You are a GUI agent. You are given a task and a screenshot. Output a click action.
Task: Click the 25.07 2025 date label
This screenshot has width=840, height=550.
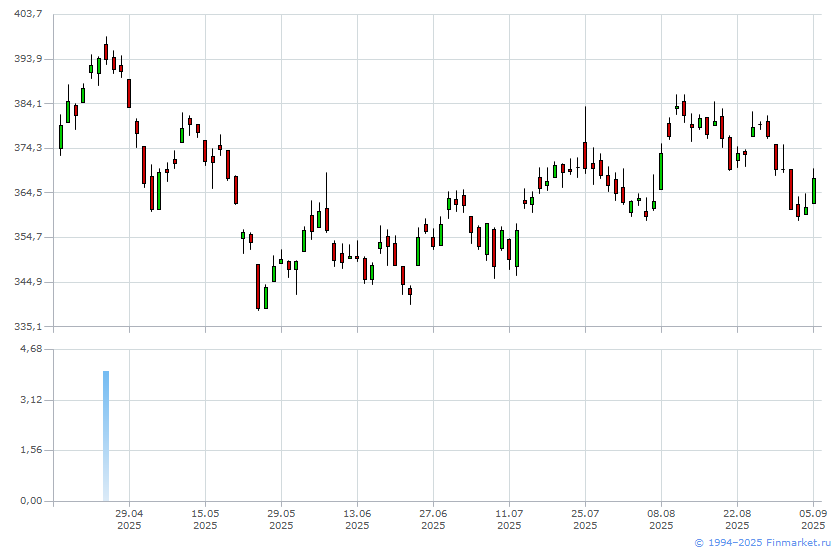pyautogui.click(x=586, y=519)
